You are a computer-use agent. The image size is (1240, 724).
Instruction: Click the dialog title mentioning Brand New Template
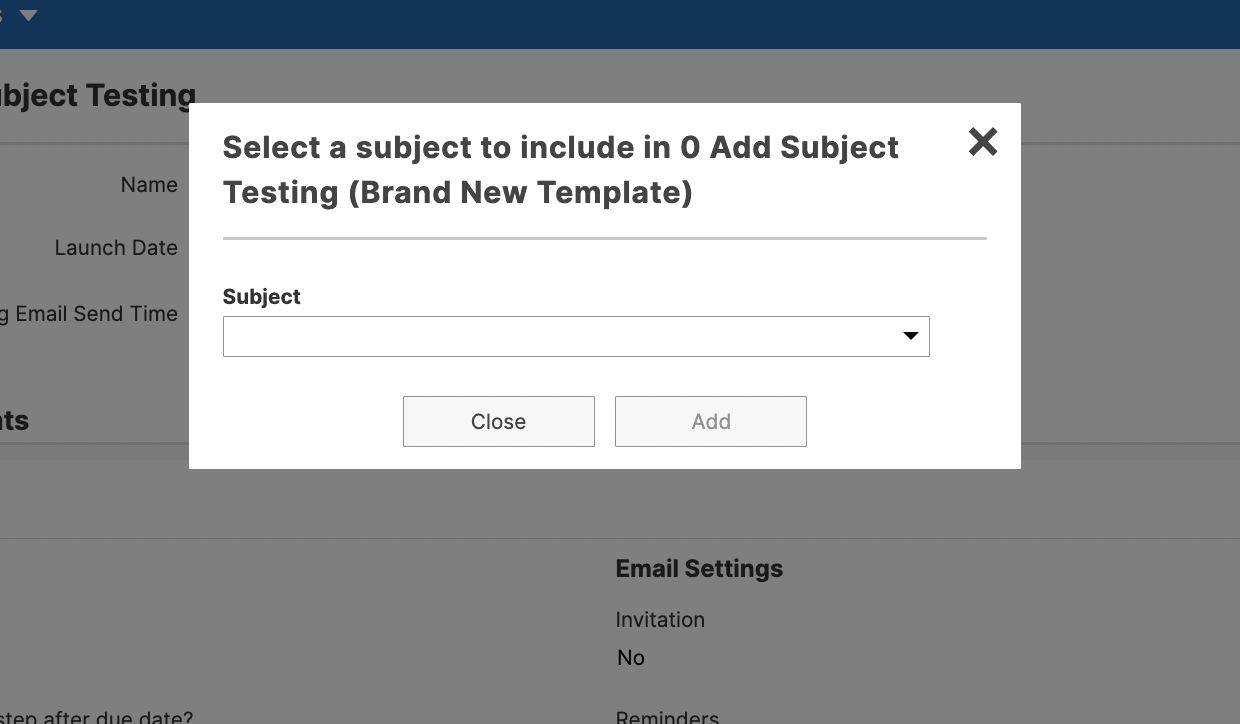point(560,169)
